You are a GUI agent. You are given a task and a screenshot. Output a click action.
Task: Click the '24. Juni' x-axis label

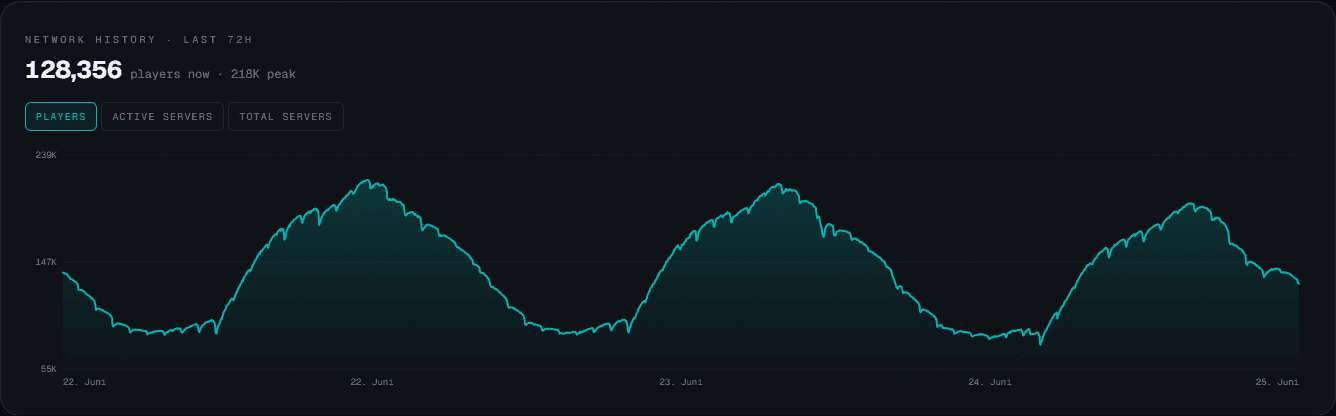pos(989,382)
